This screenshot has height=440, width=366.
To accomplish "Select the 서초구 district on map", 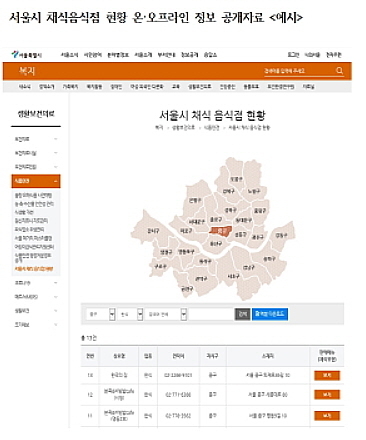I will tap(233, 276).
